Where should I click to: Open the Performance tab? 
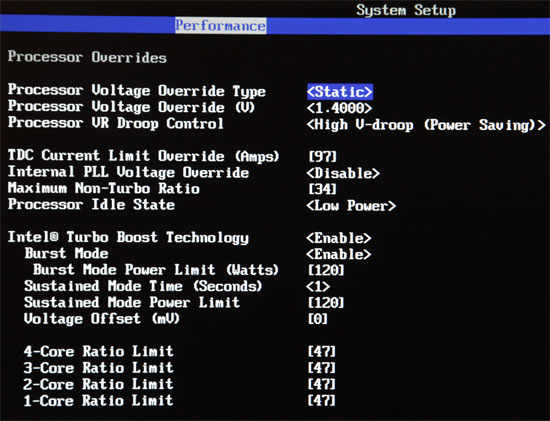point(221,26)
